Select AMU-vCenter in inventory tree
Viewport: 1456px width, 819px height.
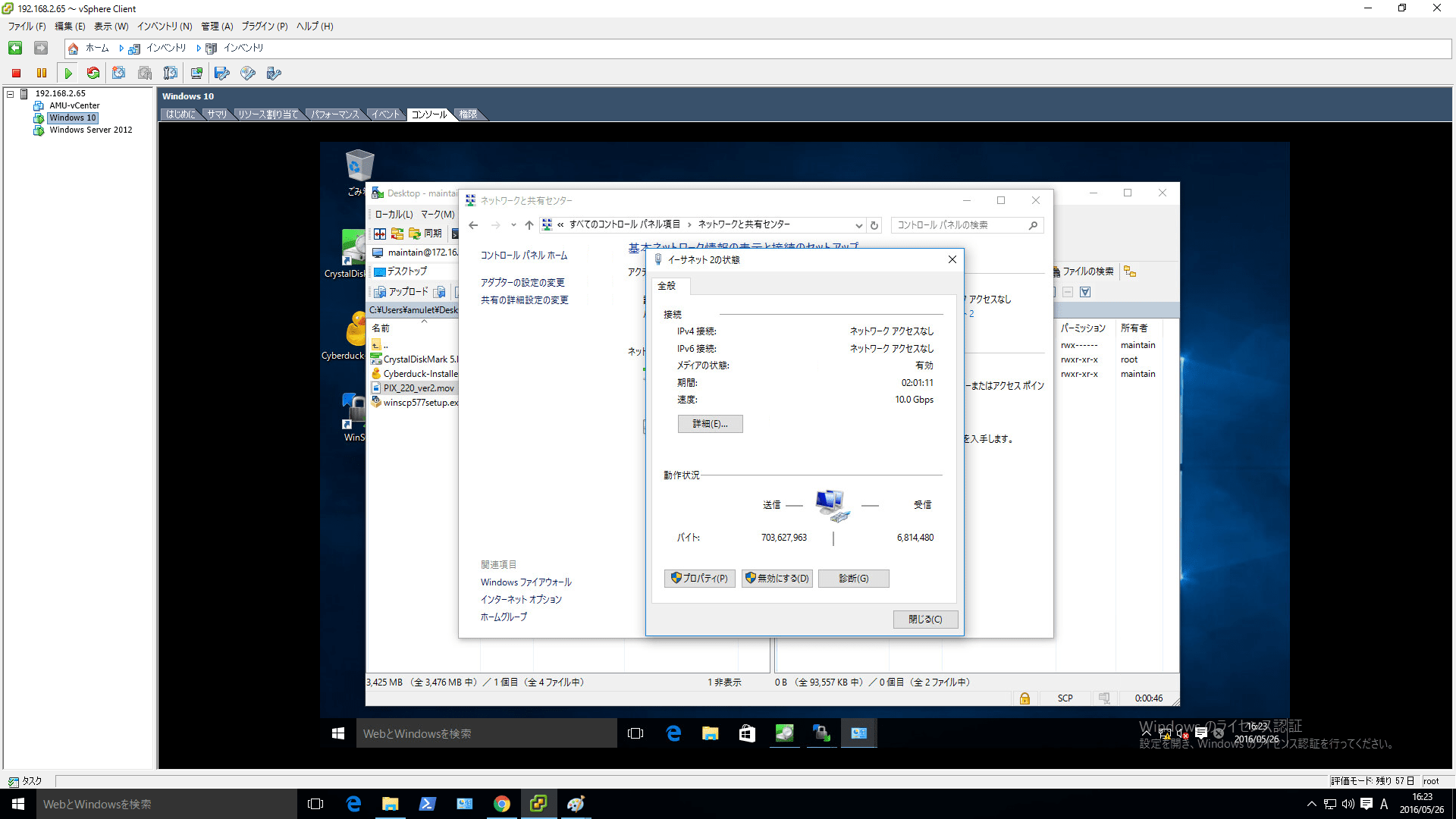click(74, 105)
